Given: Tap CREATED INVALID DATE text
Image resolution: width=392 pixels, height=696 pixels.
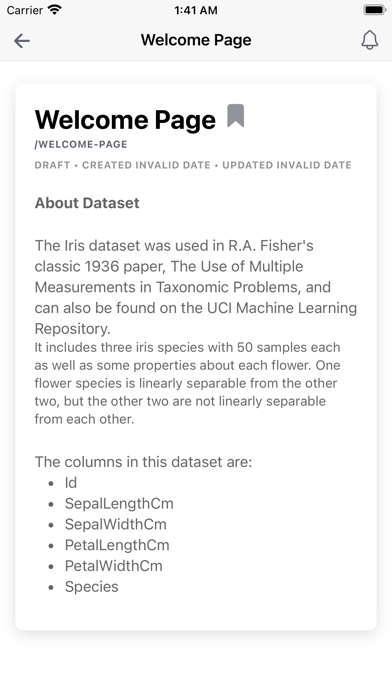Looking at the screenshot, I should tap(146, 165).
